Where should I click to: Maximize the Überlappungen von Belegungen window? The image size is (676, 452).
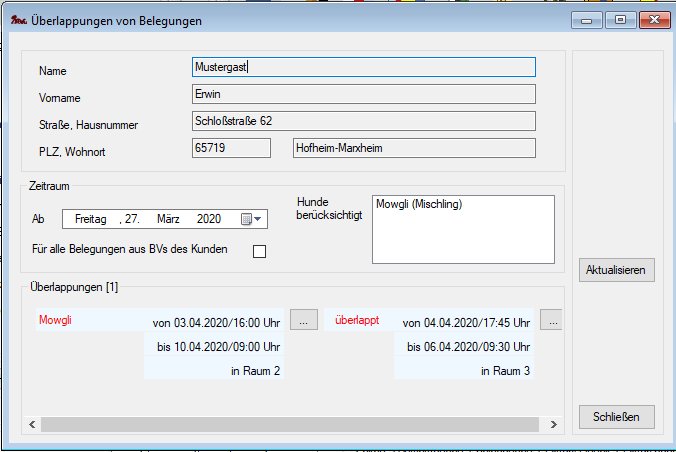pyautogui.click(x=620, y=19)
